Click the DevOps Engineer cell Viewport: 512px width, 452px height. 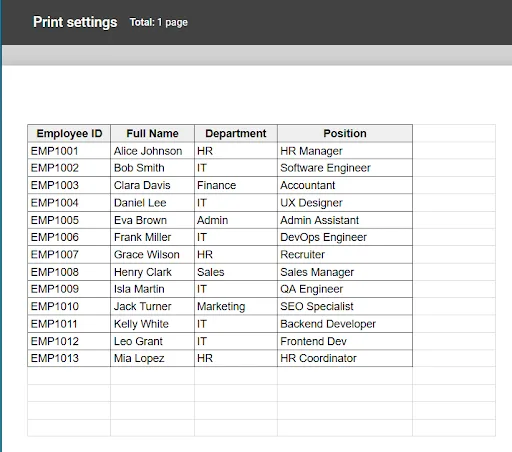click(345, 237)
